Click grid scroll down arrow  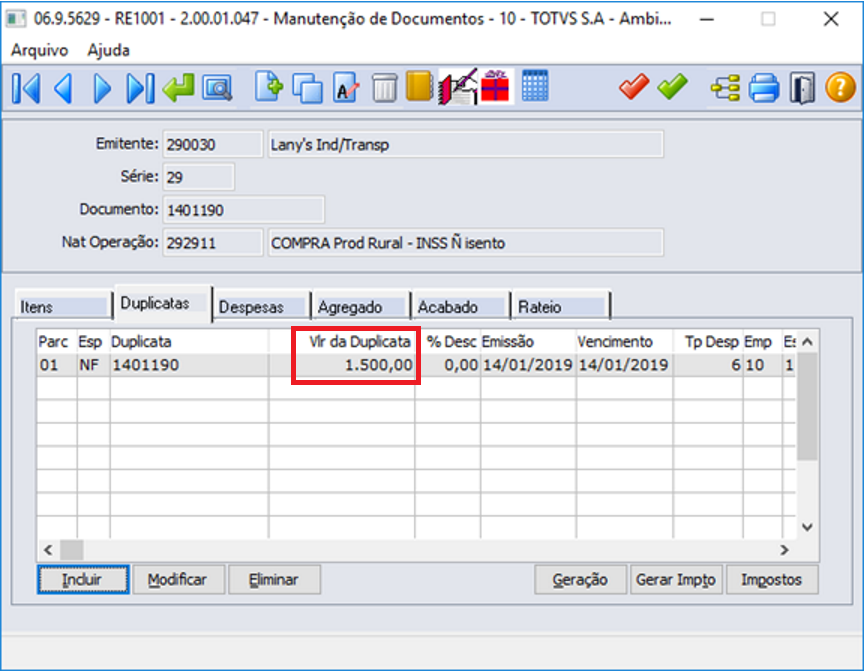click(807, 527)
